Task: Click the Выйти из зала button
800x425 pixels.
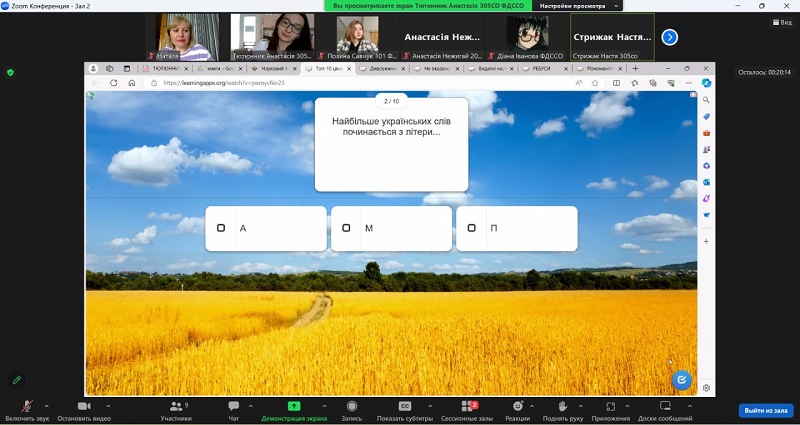Action: pos(766,410)
